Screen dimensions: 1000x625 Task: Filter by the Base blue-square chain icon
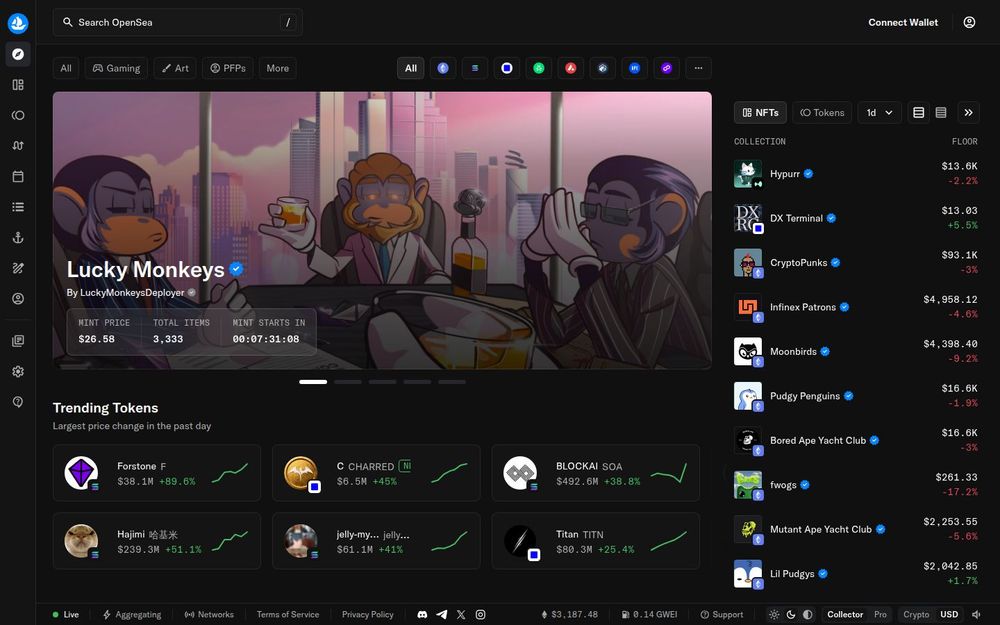(x=506, y=68)
